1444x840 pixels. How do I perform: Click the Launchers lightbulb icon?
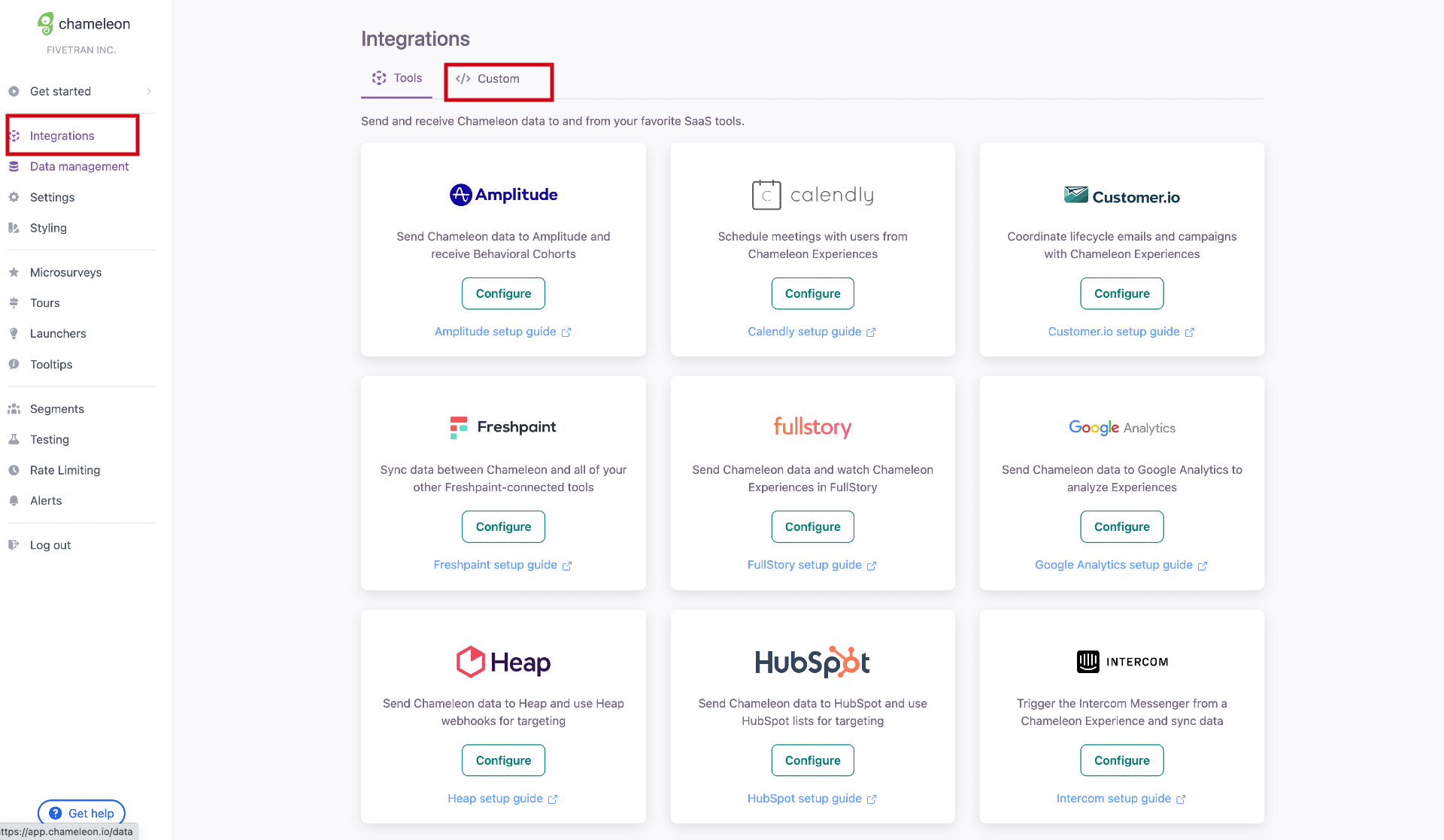point(14,334)
